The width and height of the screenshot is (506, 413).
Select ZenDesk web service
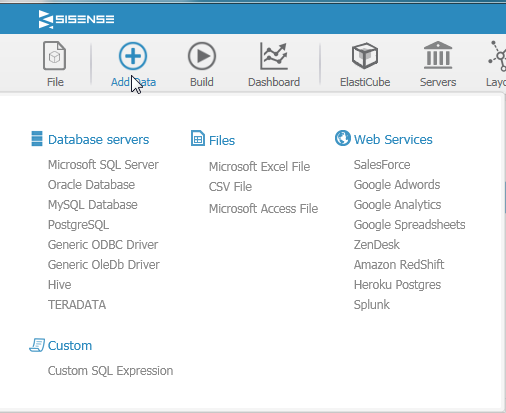click(377, 245)
